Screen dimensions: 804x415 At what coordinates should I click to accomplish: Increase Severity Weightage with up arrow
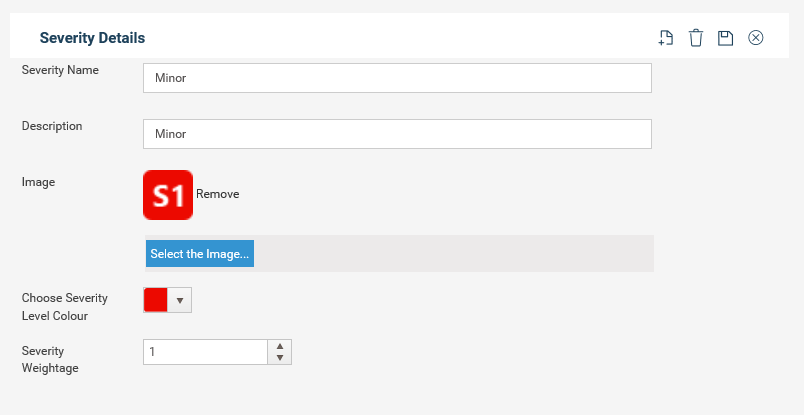[280, 346]
